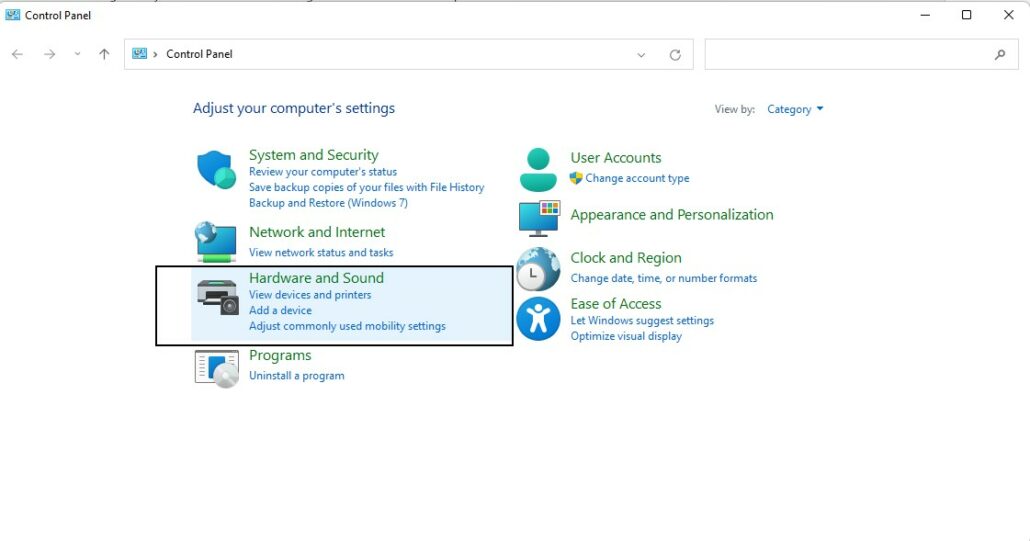This screenshot has width=1030, height=541.
Task: Open Optimize visual display link
Action: 626,336
